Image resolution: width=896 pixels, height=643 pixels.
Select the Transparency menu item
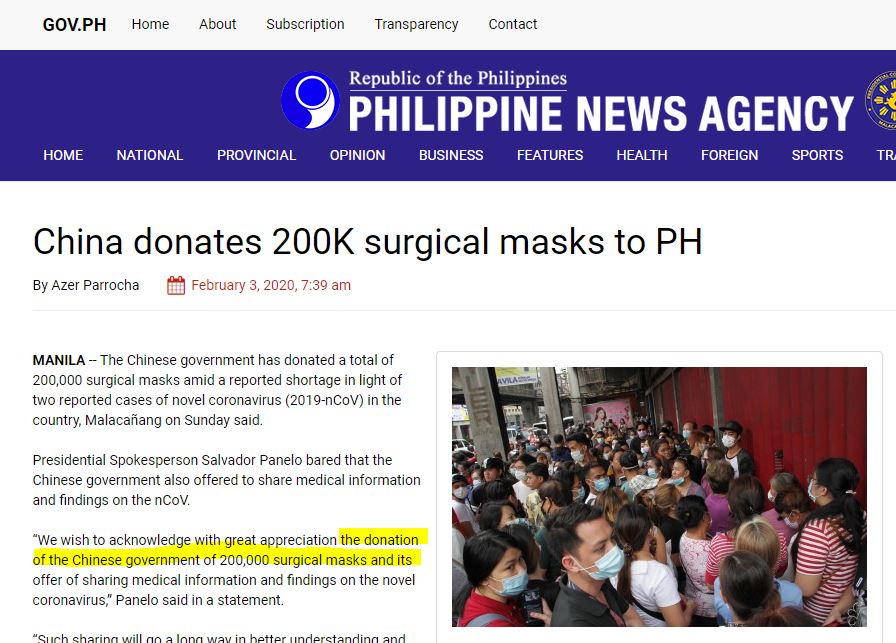416,24
